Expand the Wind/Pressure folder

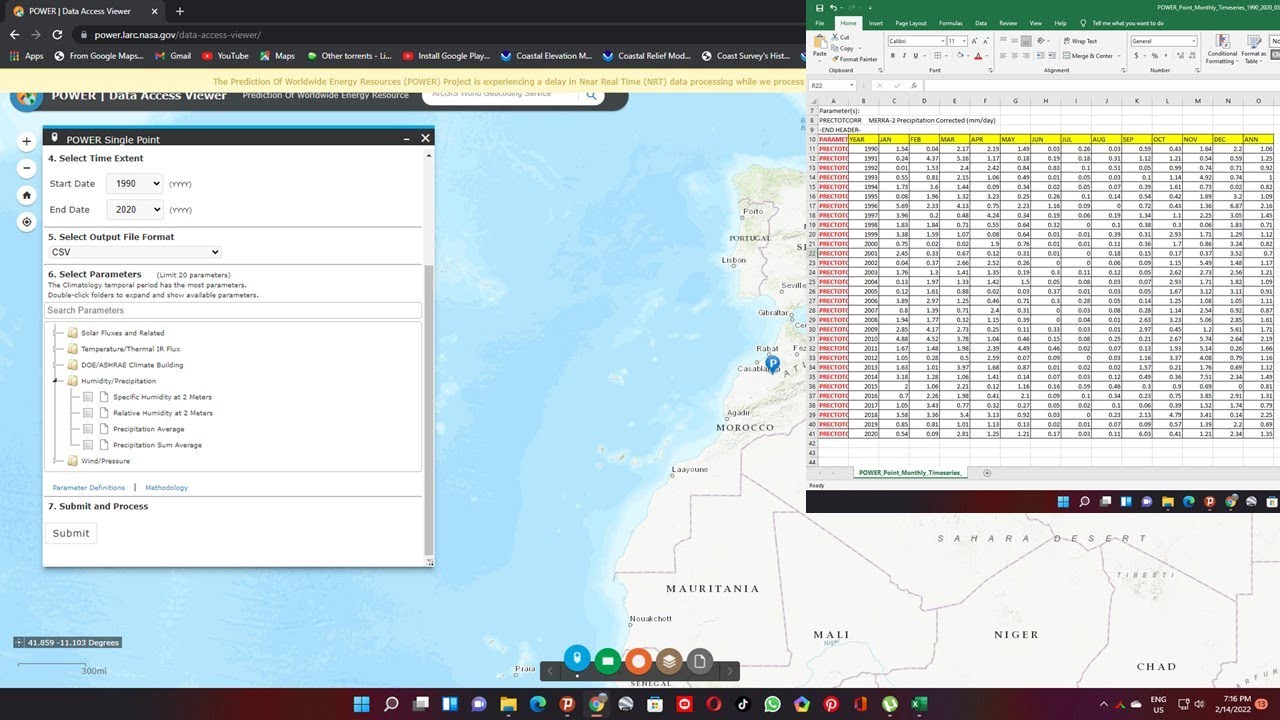56,461
